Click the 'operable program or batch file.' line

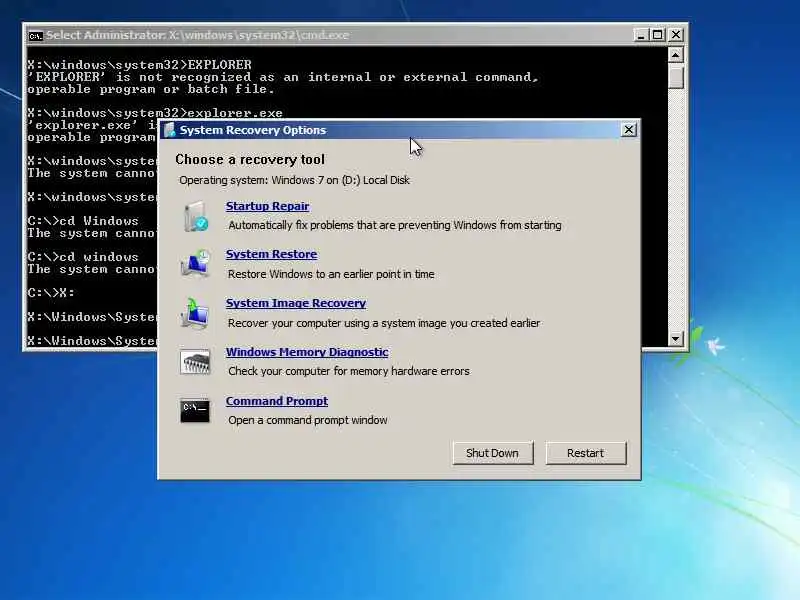151,89
